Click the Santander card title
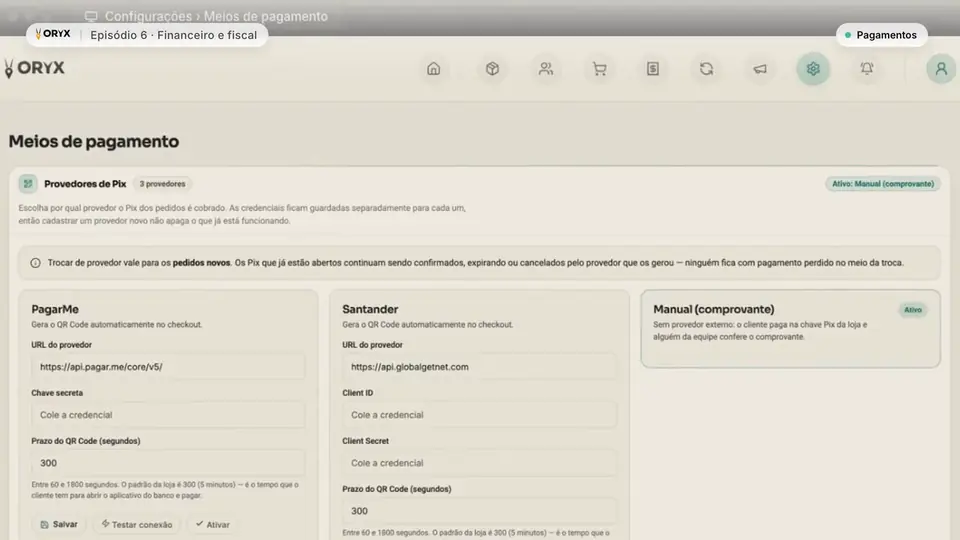The width and height of the screenshot is (960, 540). 370,309
